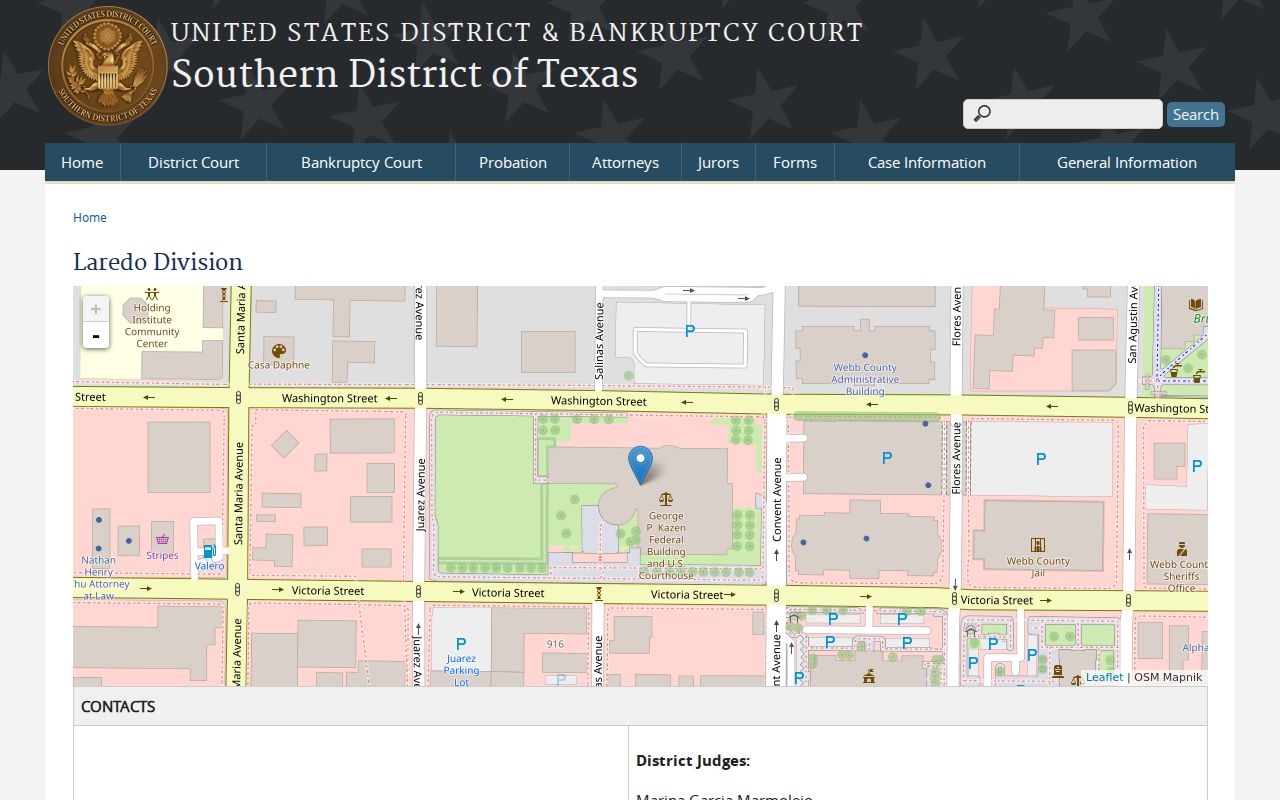Click the Laredo Division page heading
The image size is (1280, 800).
158,262
